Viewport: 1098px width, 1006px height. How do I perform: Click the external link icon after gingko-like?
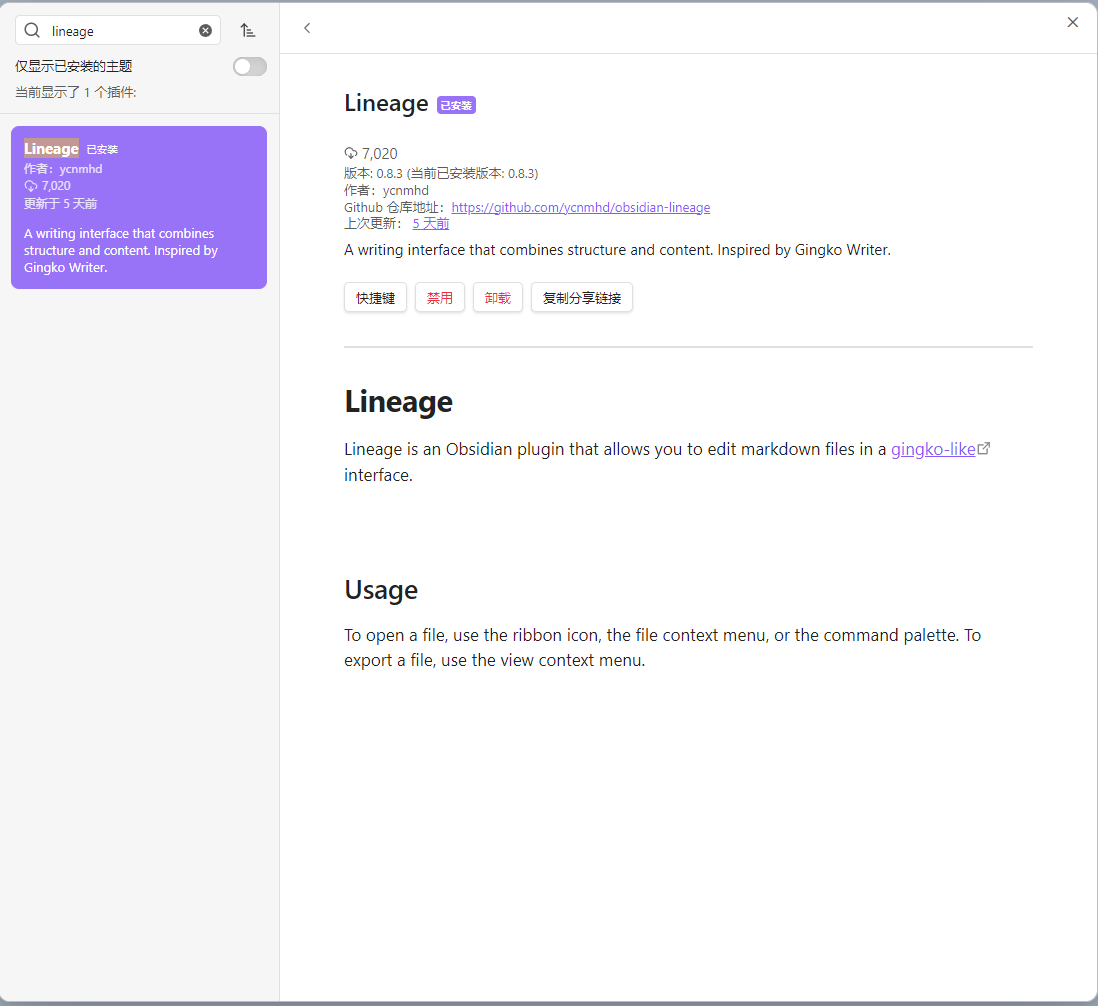click(984, 449)
